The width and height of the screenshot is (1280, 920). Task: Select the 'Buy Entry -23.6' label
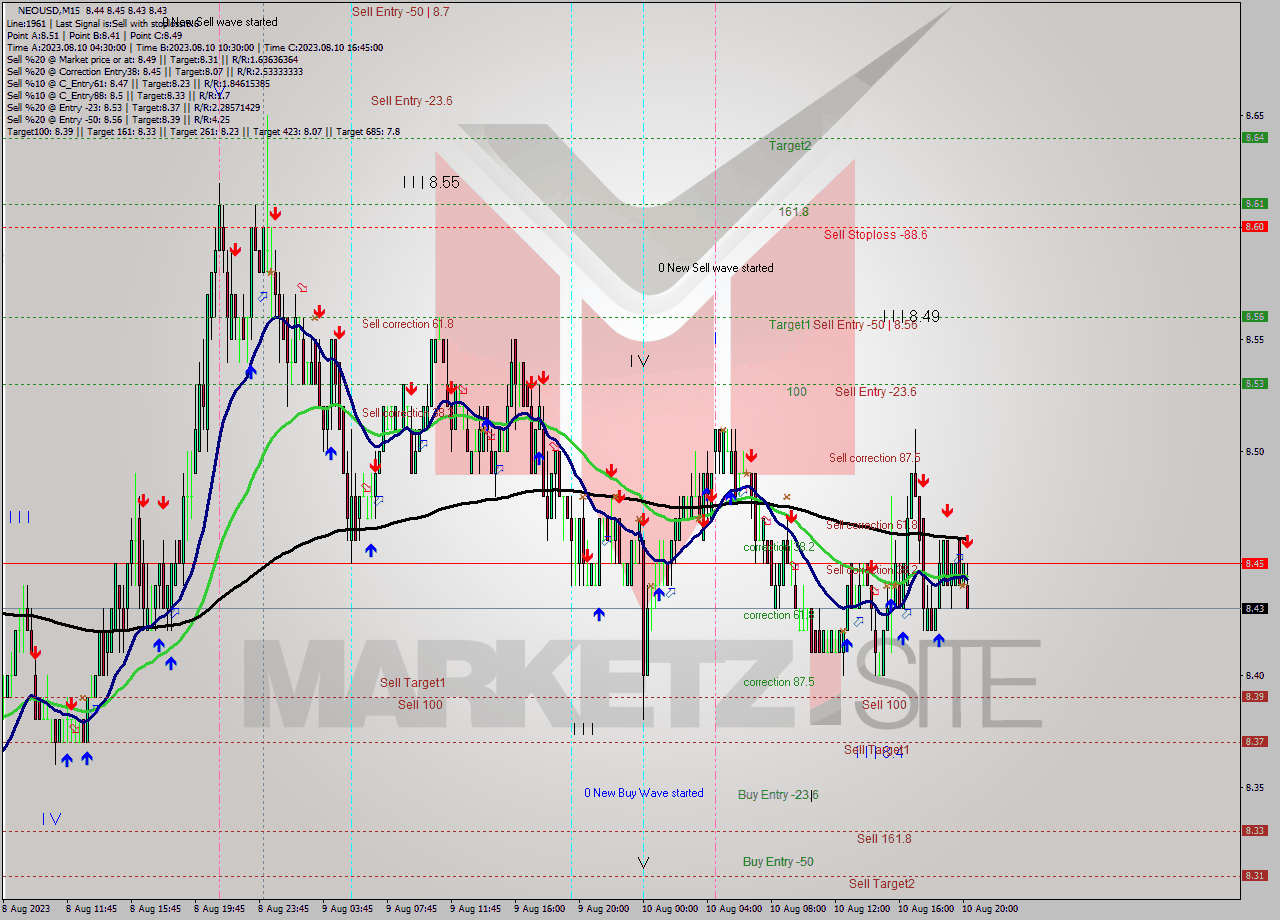pos(778,794)
